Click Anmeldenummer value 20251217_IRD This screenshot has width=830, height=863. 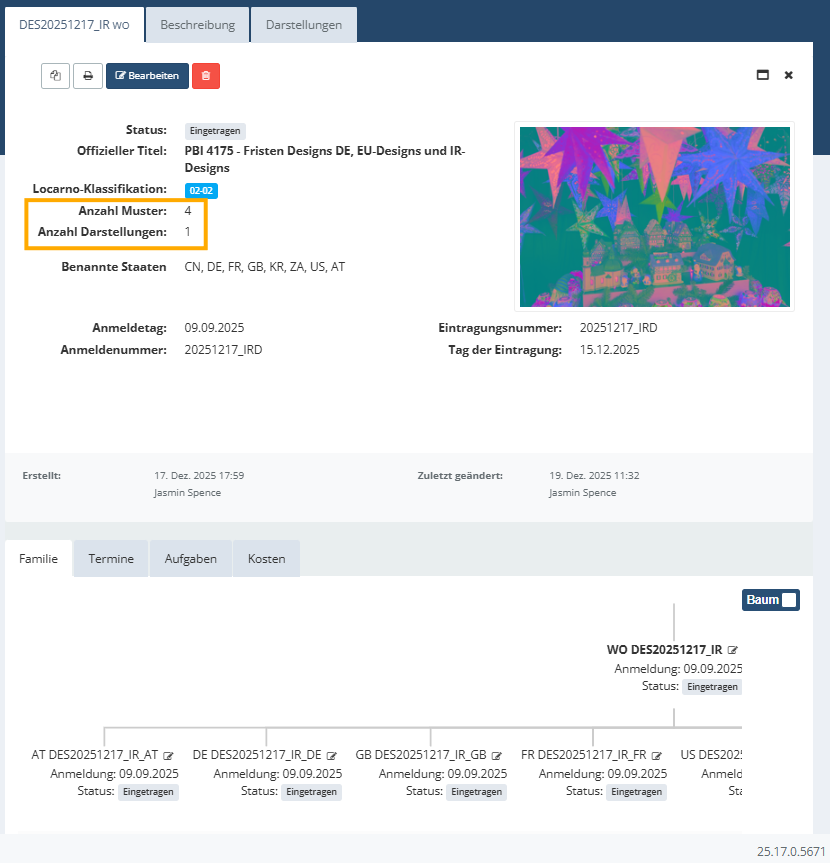223,350
